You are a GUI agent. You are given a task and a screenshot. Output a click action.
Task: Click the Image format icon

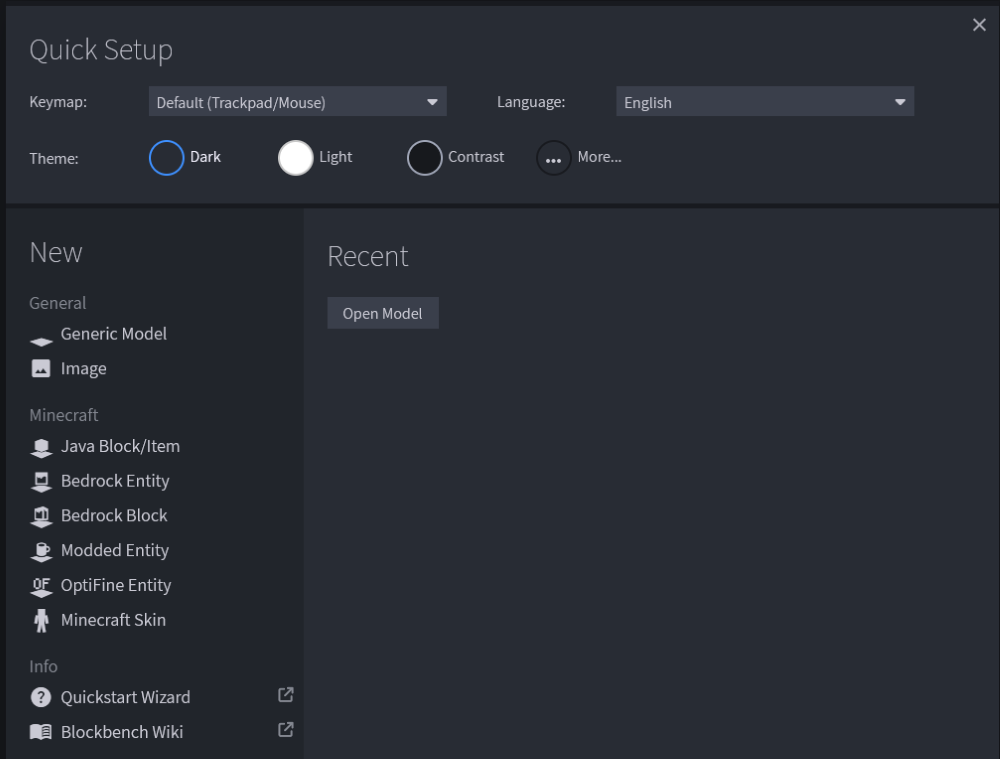pos(41,369)
